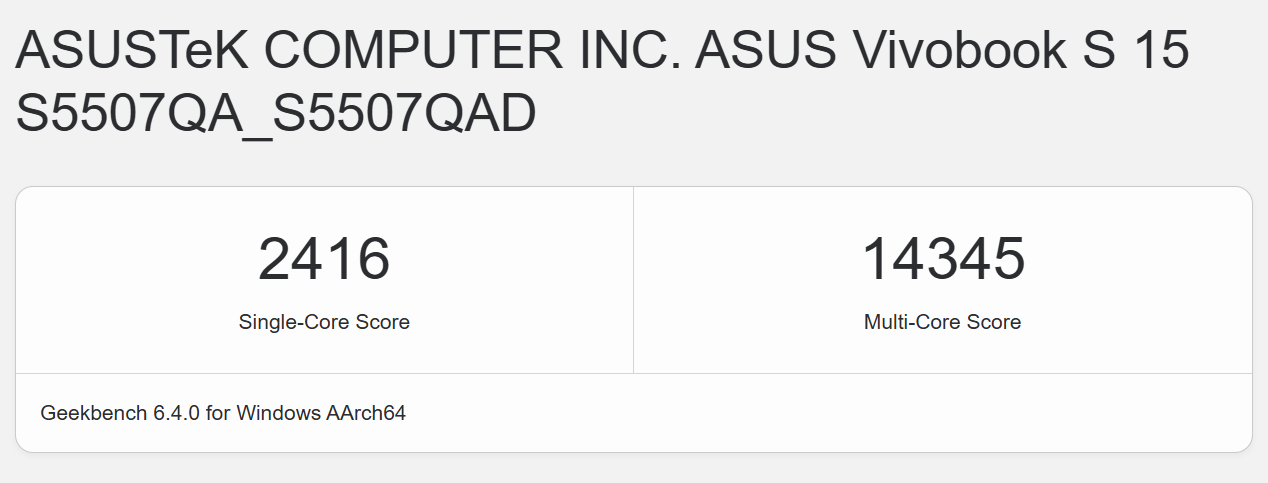Click the horizontal line above Geekbench text
Viewport: 1268px width, 483px height.
[x=634, y=374]
